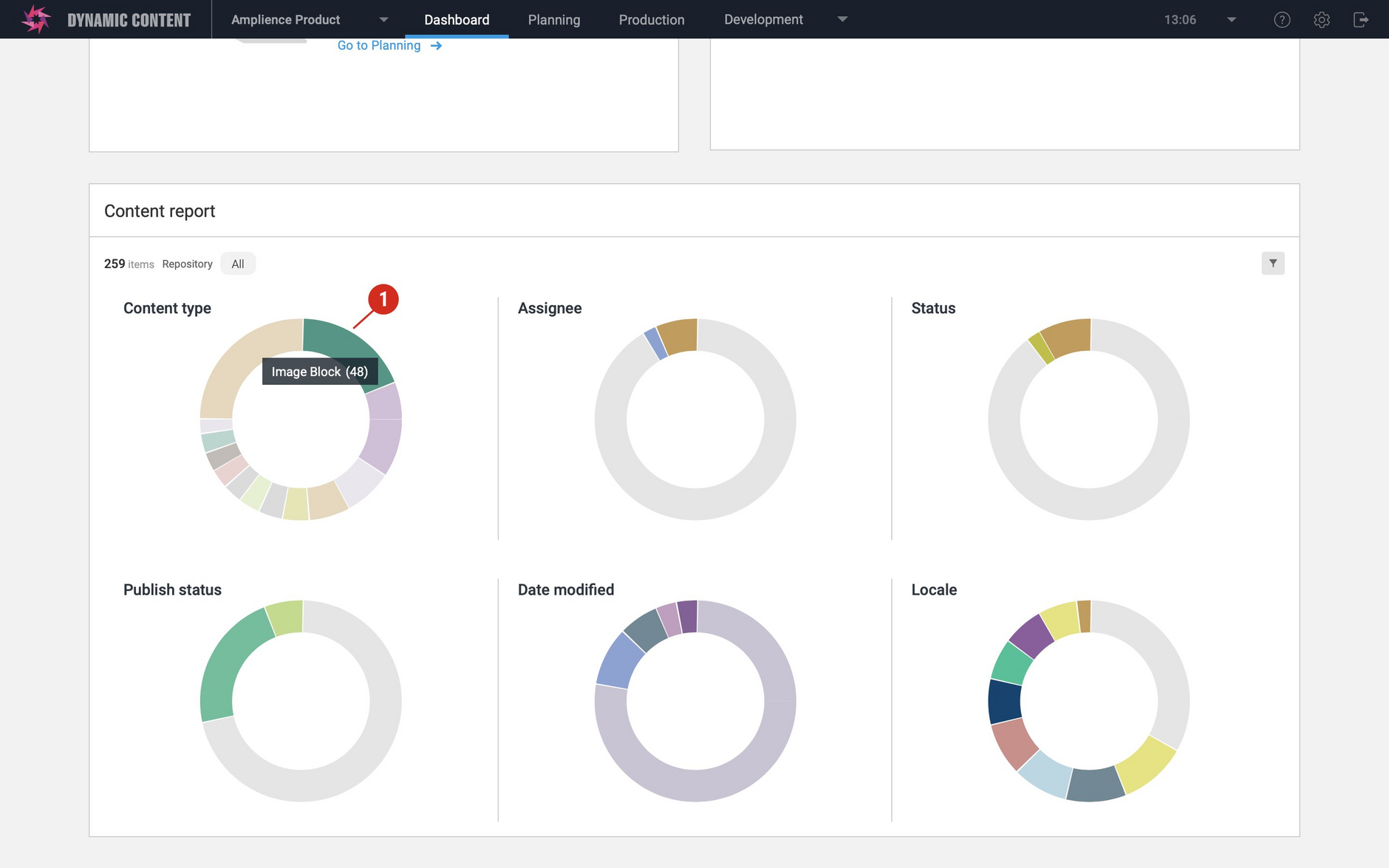Click the teal green segment in Locale chart
The image size is (1389, 868).
tap(1011, 662)
